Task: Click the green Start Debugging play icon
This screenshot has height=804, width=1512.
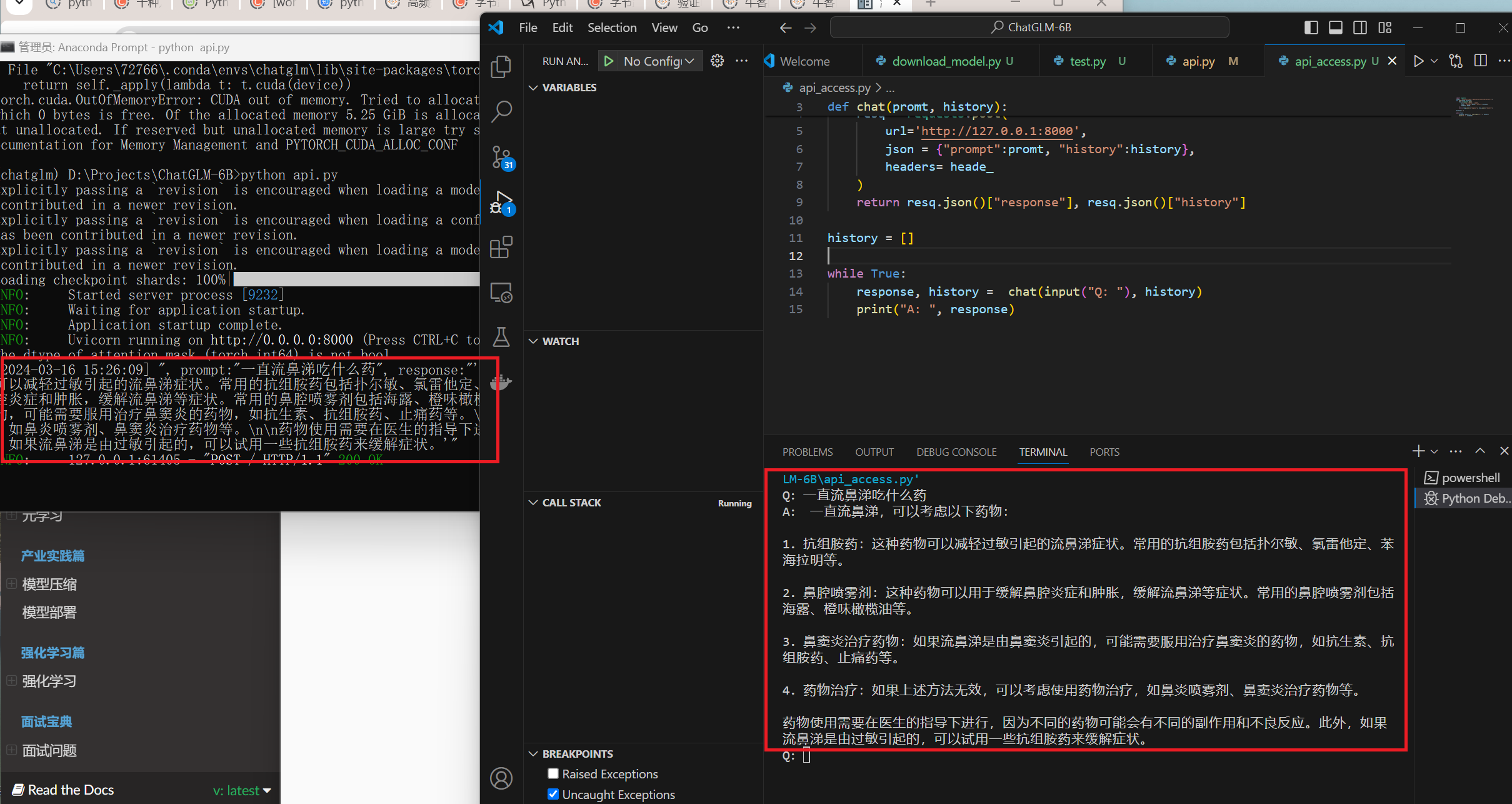Action: click(608, 61)
